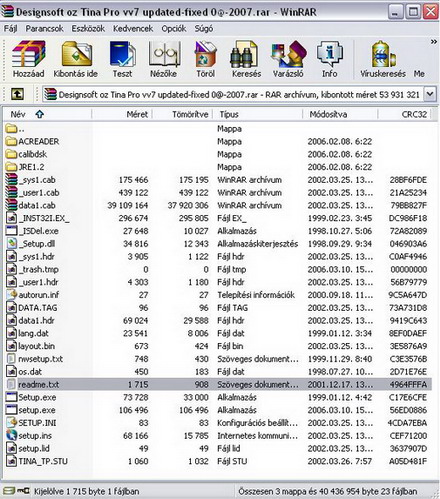Select the ACREADER folder icon
440x499 pixels.
click(11, 141)
